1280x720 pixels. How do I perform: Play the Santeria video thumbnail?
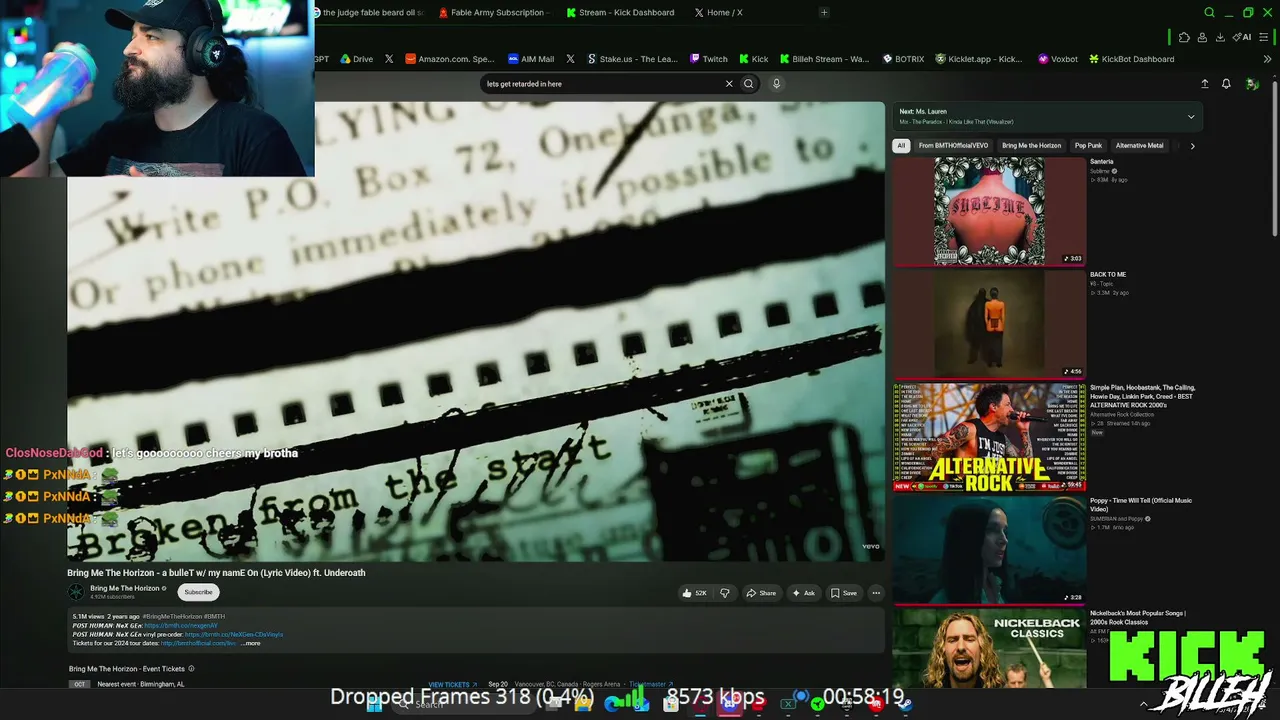(989, 211)
